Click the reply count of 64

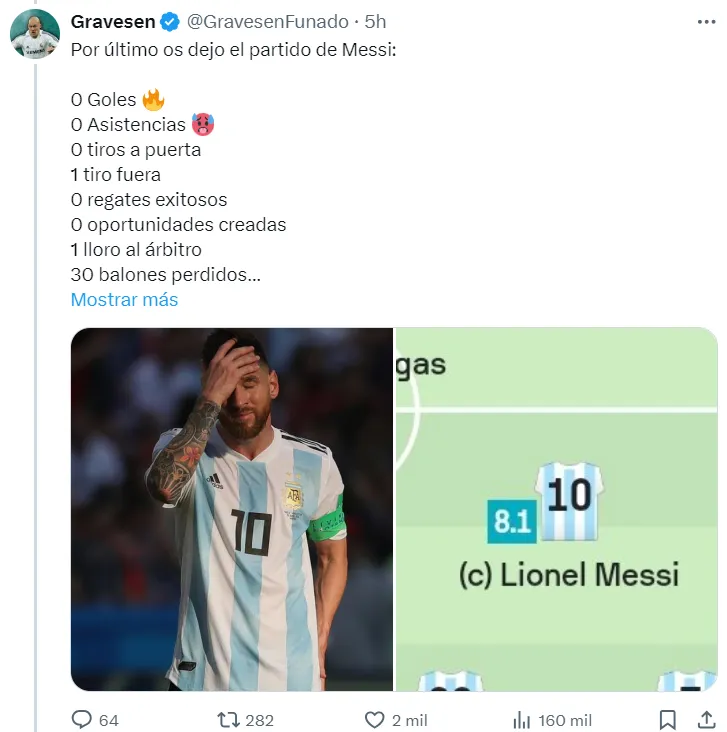tap(109, 720)
